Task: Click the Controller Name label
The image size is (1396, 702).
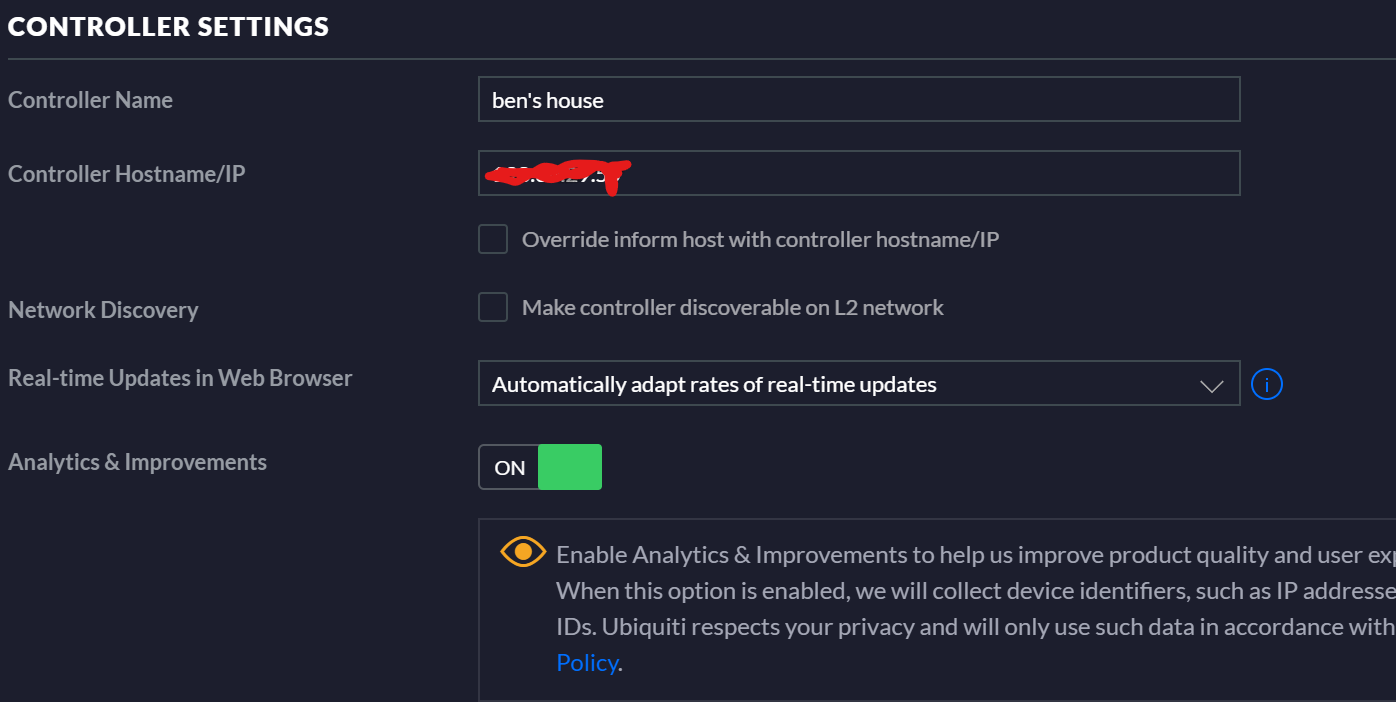Action: 90,100
